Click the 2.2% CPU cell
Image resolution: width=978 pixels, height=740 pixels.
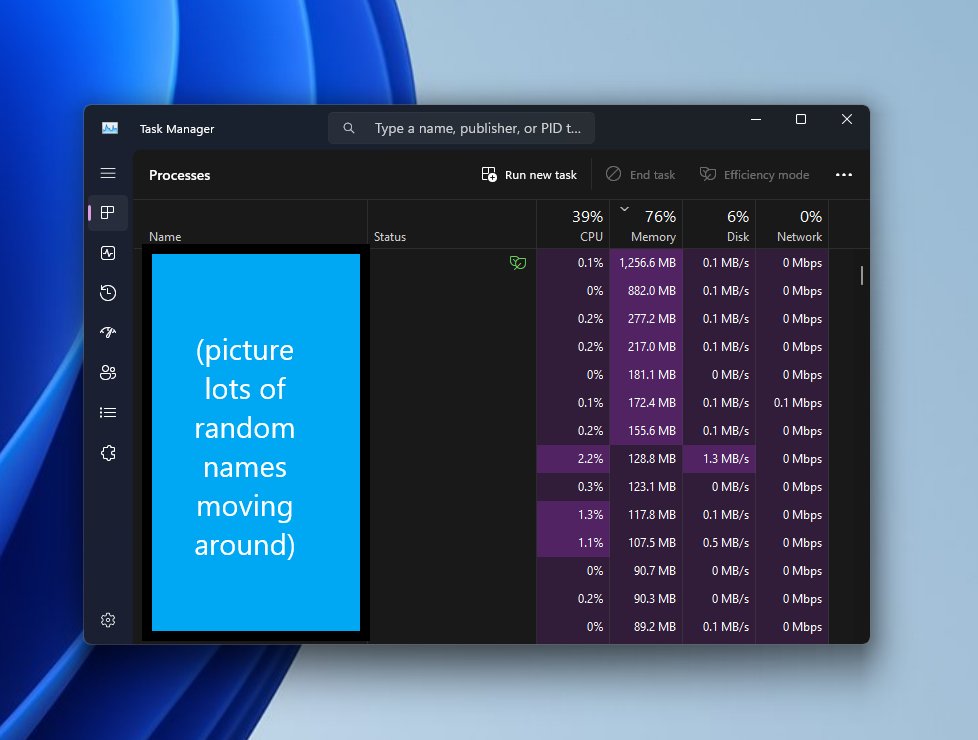tap(573, 459)
